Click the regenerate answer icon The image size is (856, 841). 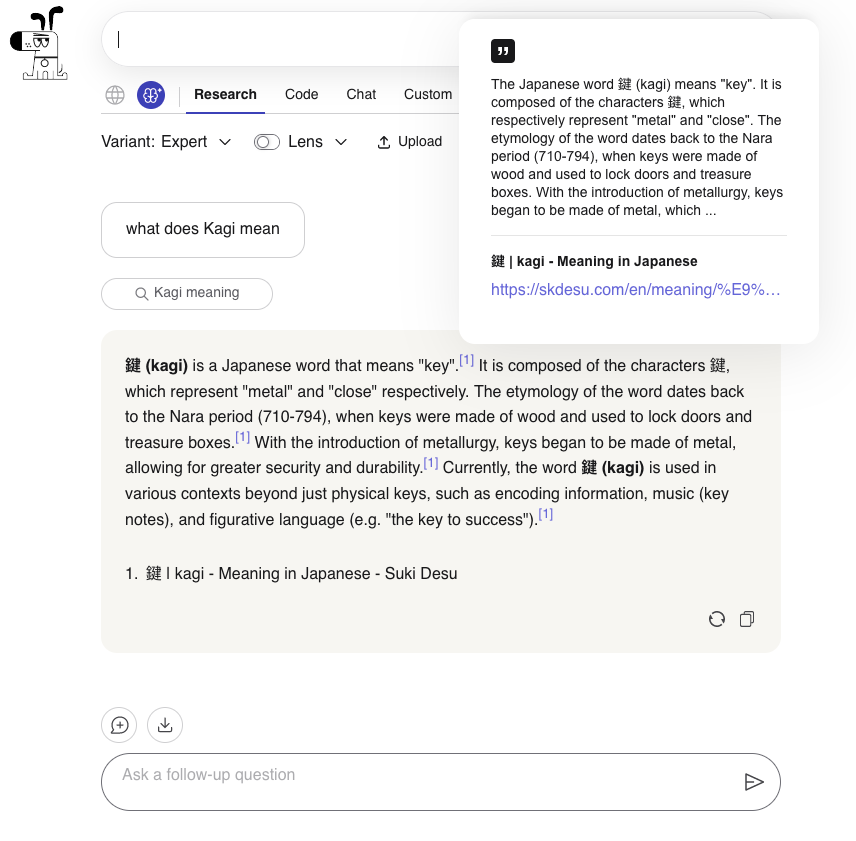pyautogui.click(x=716, y=619)
